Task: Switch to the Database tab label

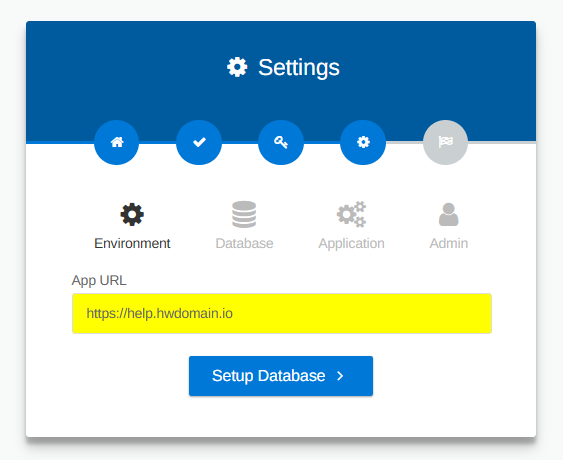Action: 244,243
